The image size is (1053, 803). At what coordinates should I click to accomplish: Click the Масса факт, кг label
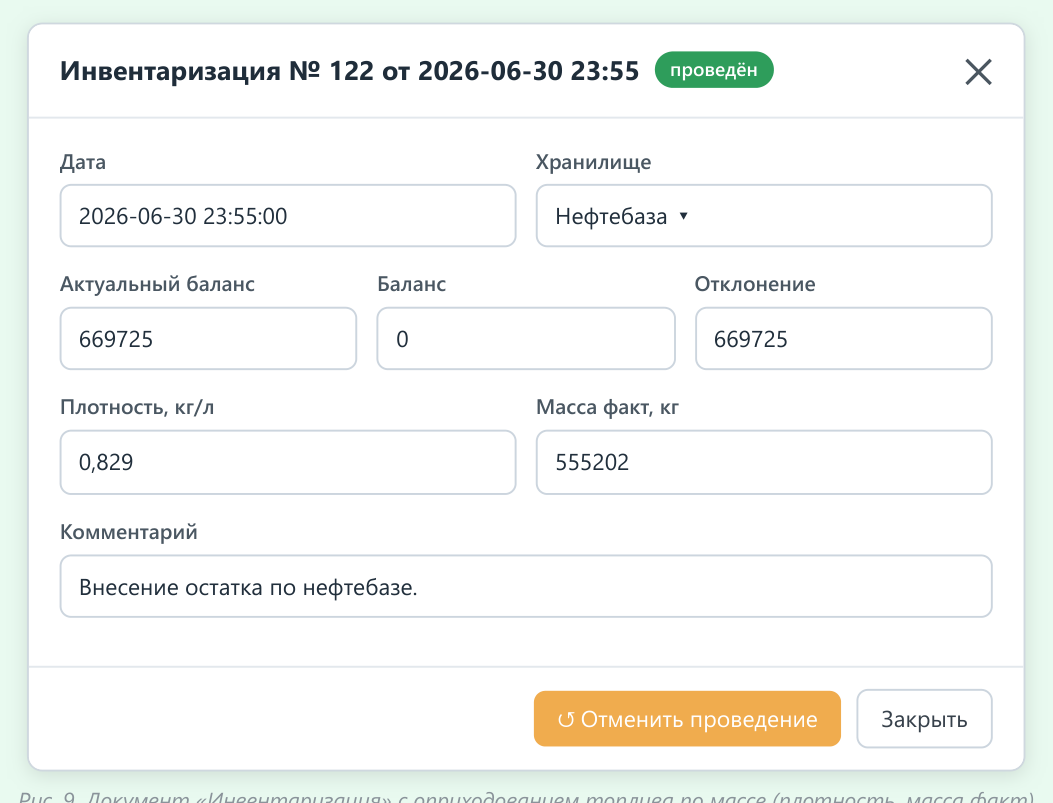coord(607,407)
